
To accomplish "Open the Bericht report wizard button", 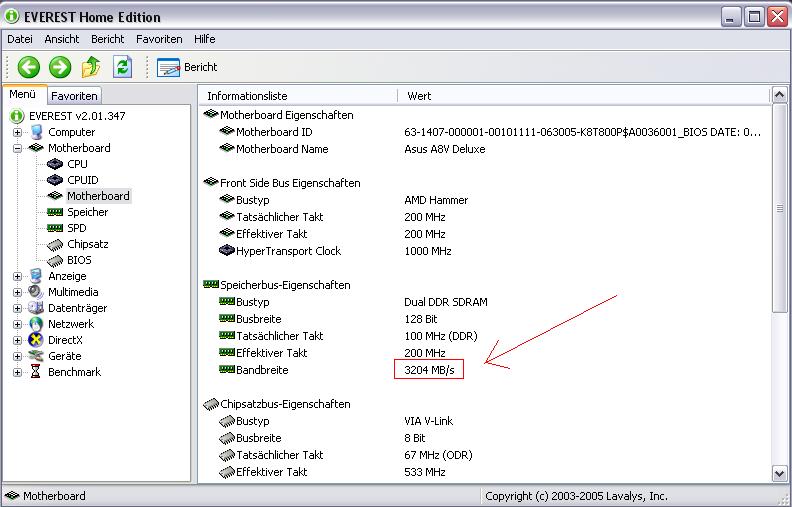I will [x=187, y=67].
